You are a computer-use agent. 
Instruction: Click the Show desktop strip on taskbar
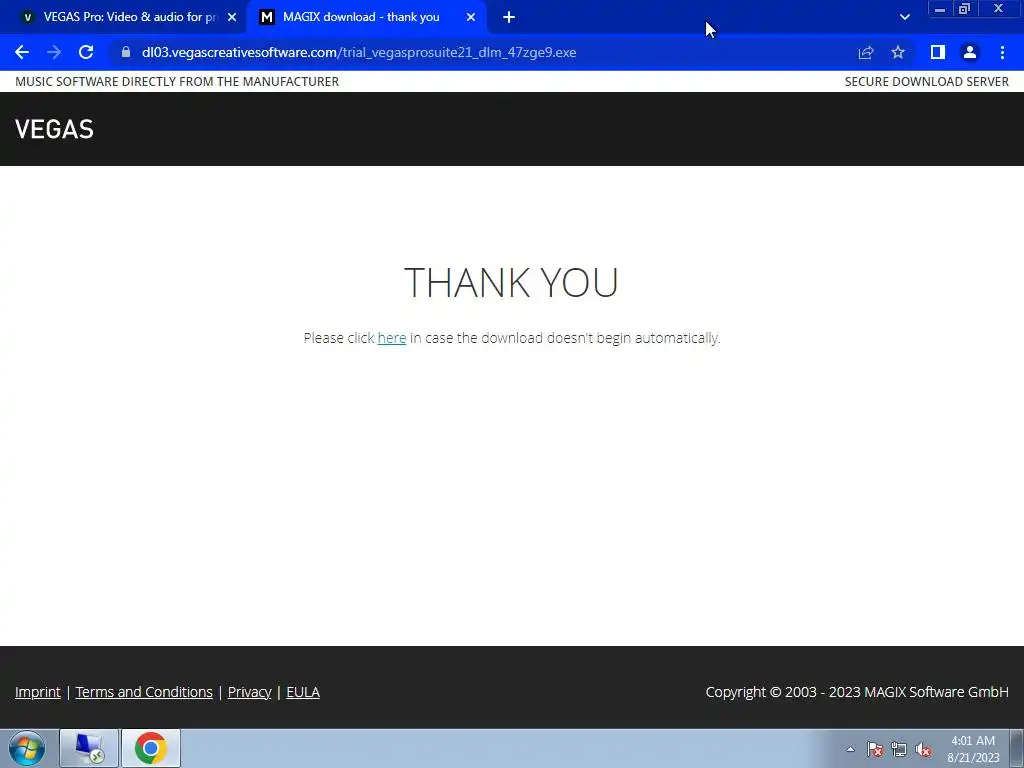[1017, 748]
